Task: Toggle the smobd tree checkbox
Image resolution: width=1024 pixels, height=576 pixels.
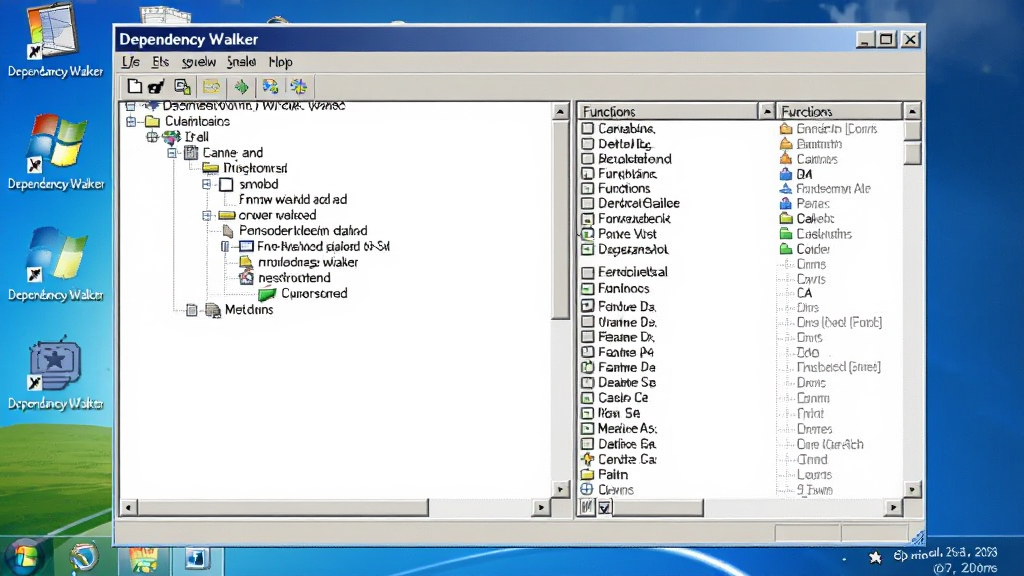Action: tap(226, 185)
